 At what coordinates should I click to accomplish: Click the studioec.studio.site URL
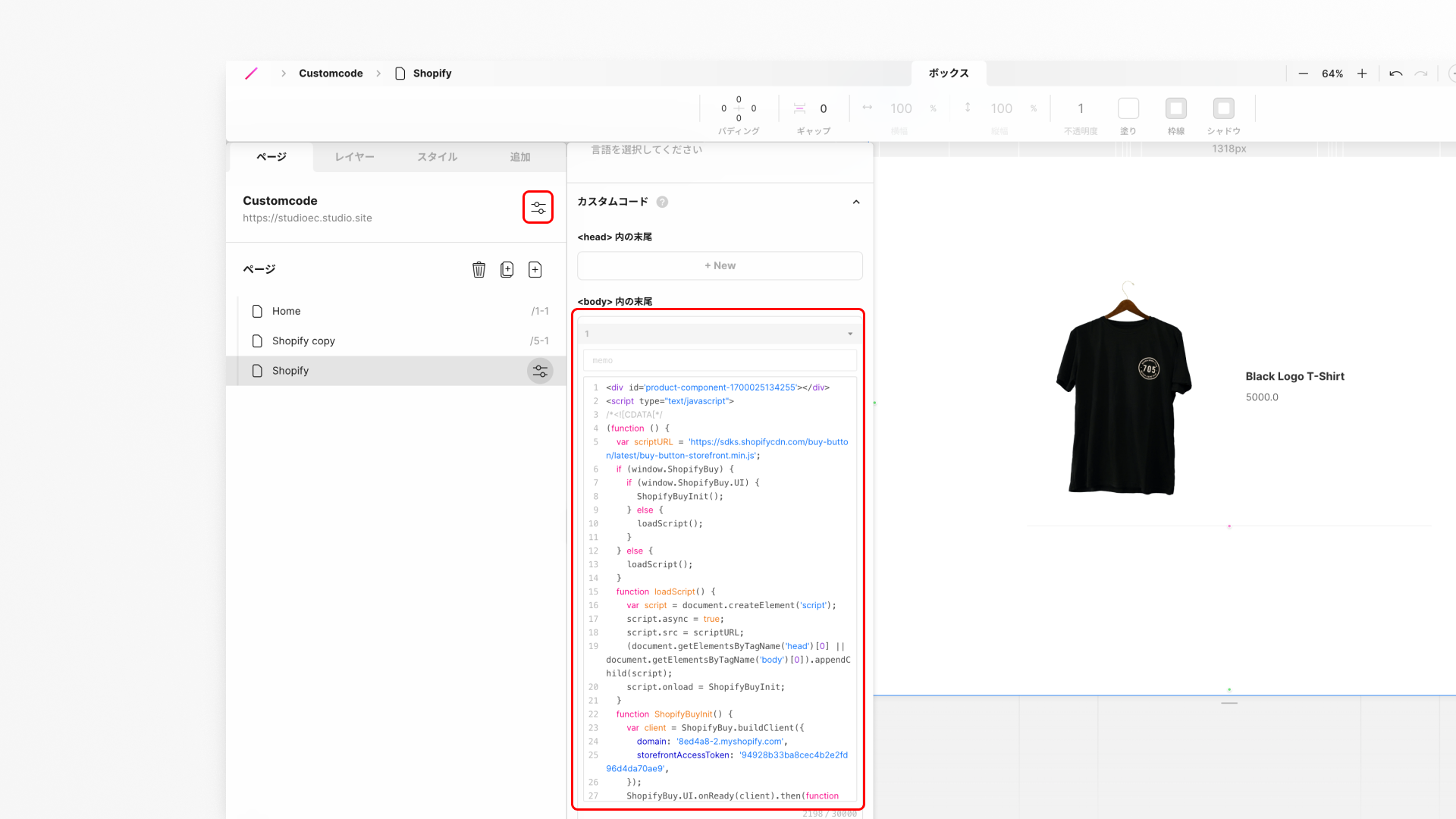(307, 218)
